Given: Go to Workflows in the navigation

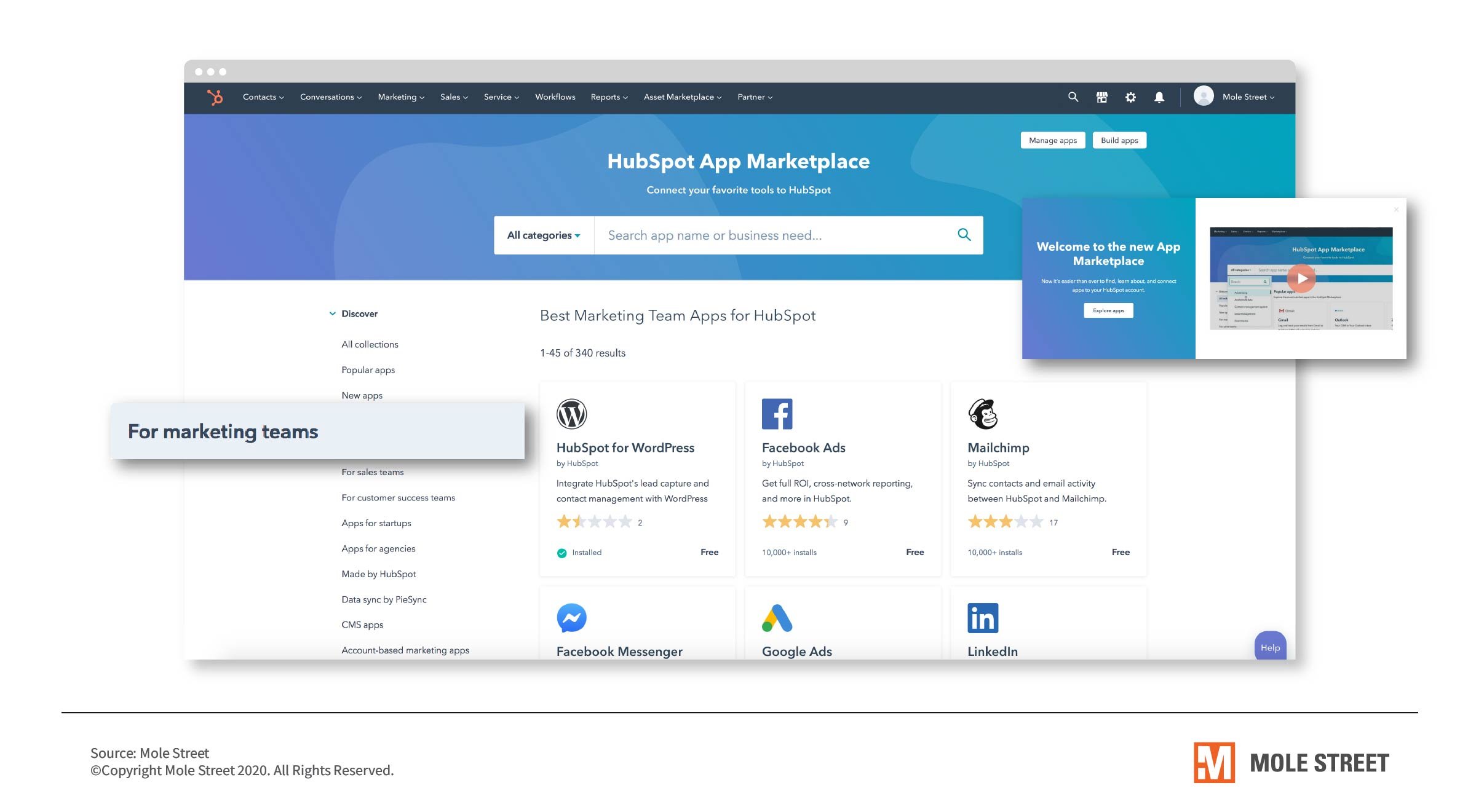Looking at the screenshot, I should coord(555,97).
